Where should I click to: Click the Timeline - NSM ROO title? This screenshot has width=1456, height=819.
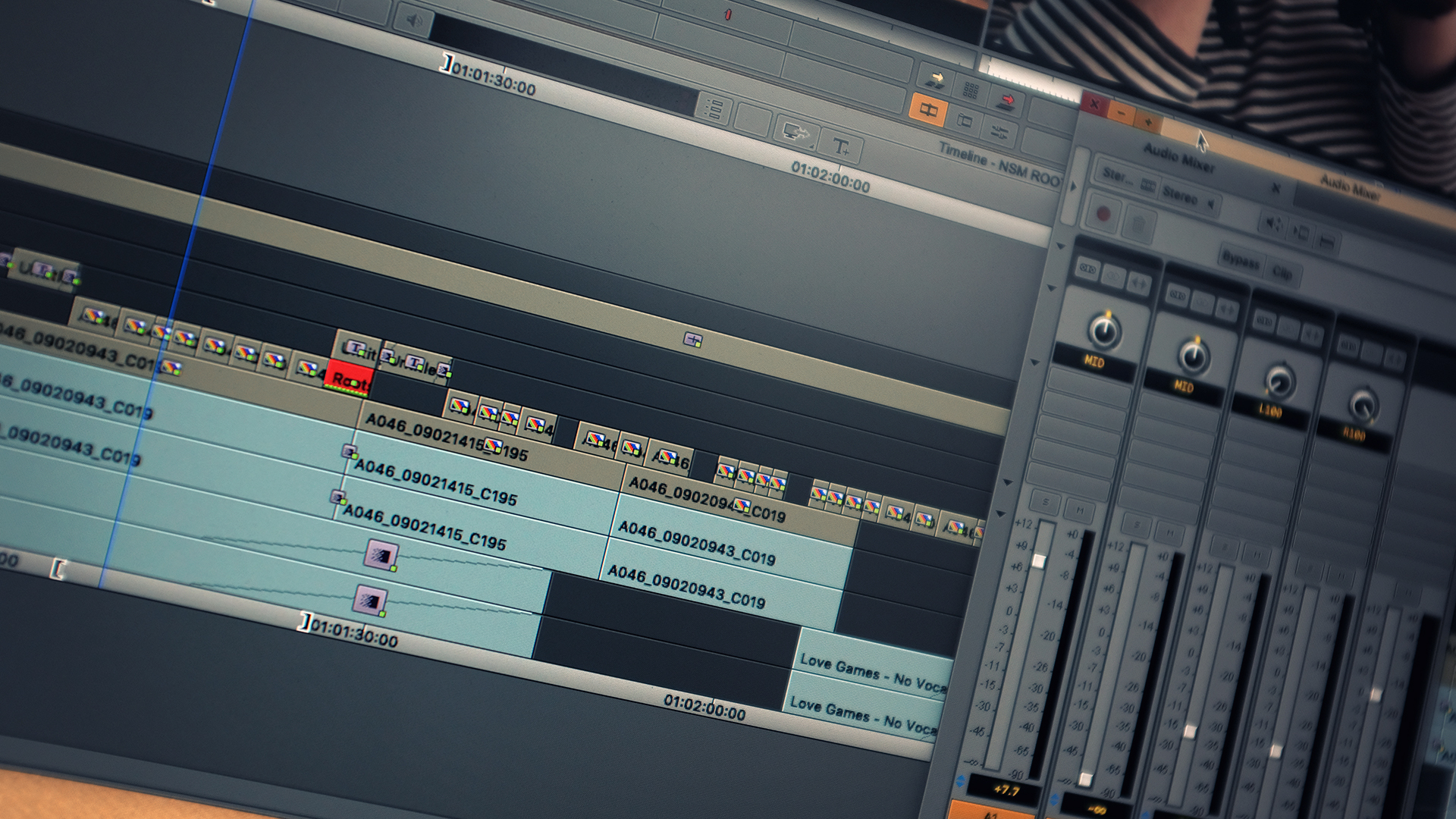(999, 164)
